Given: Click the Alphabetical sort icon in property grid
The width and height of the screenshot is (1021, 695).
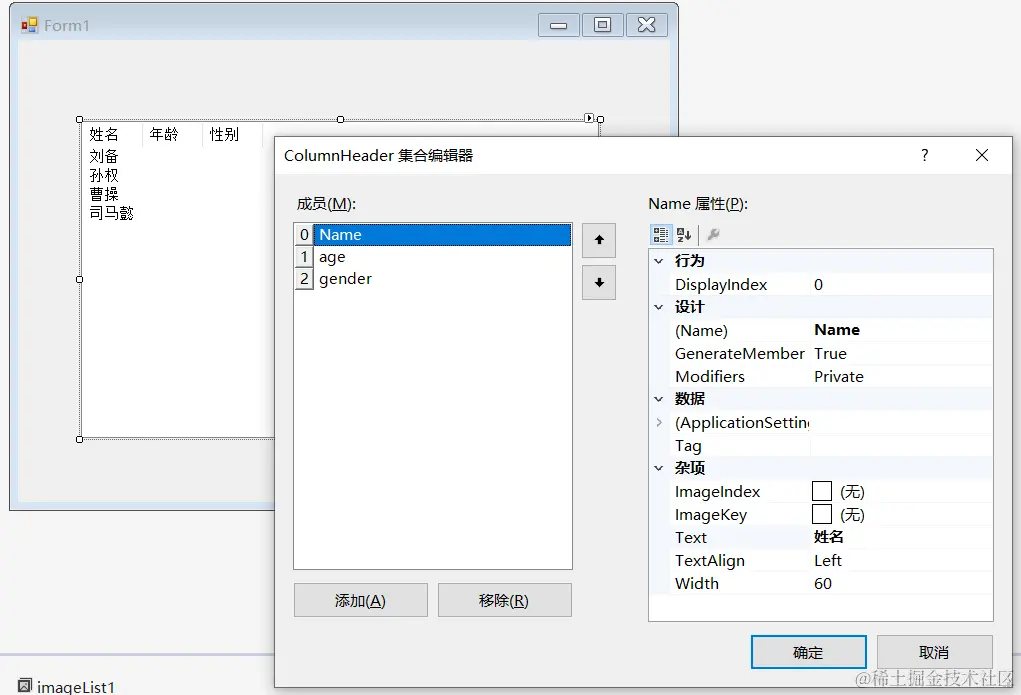Looking at the screenshot, I should coord(684,234).
